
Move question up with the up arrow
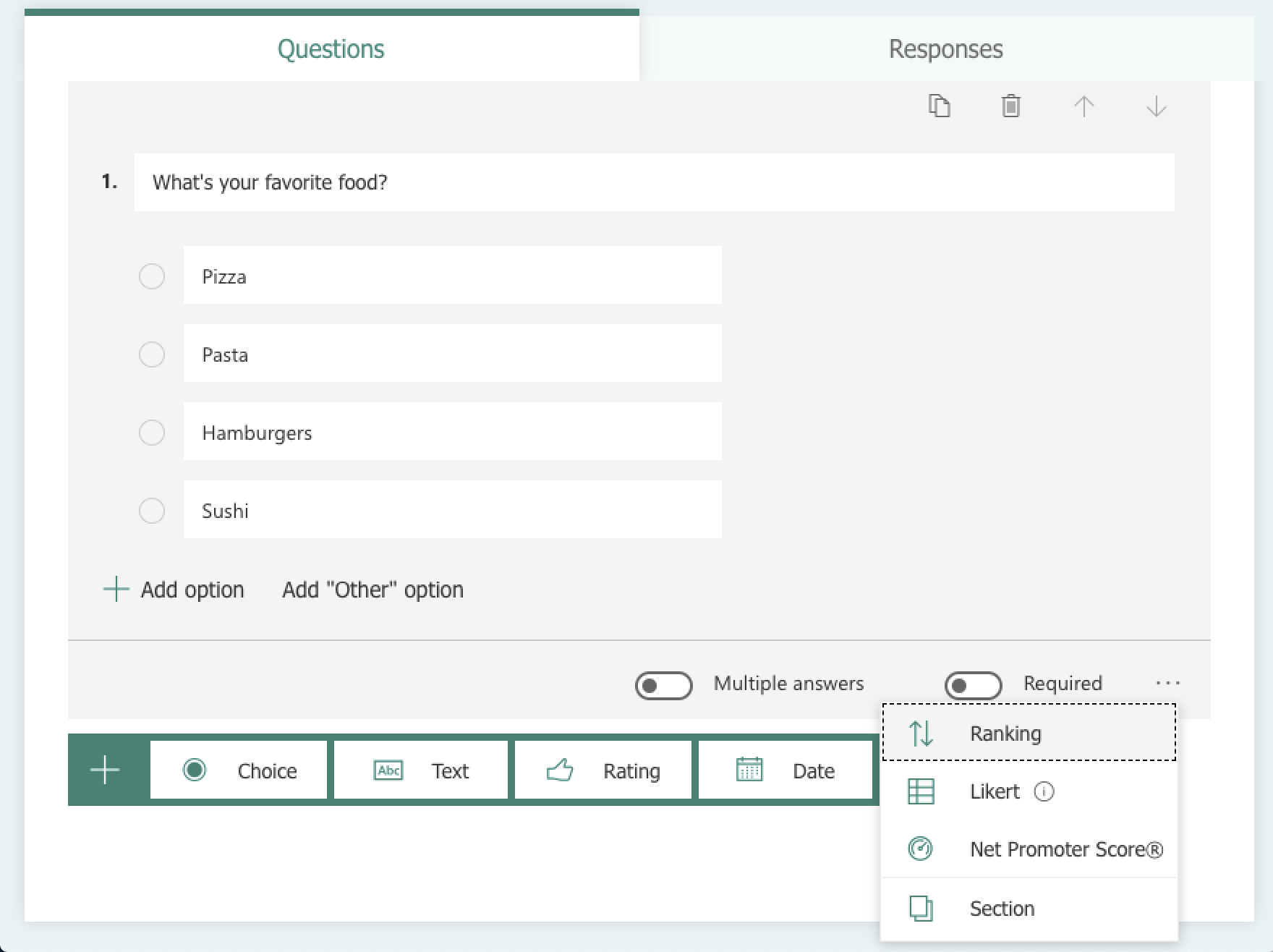1083,107
